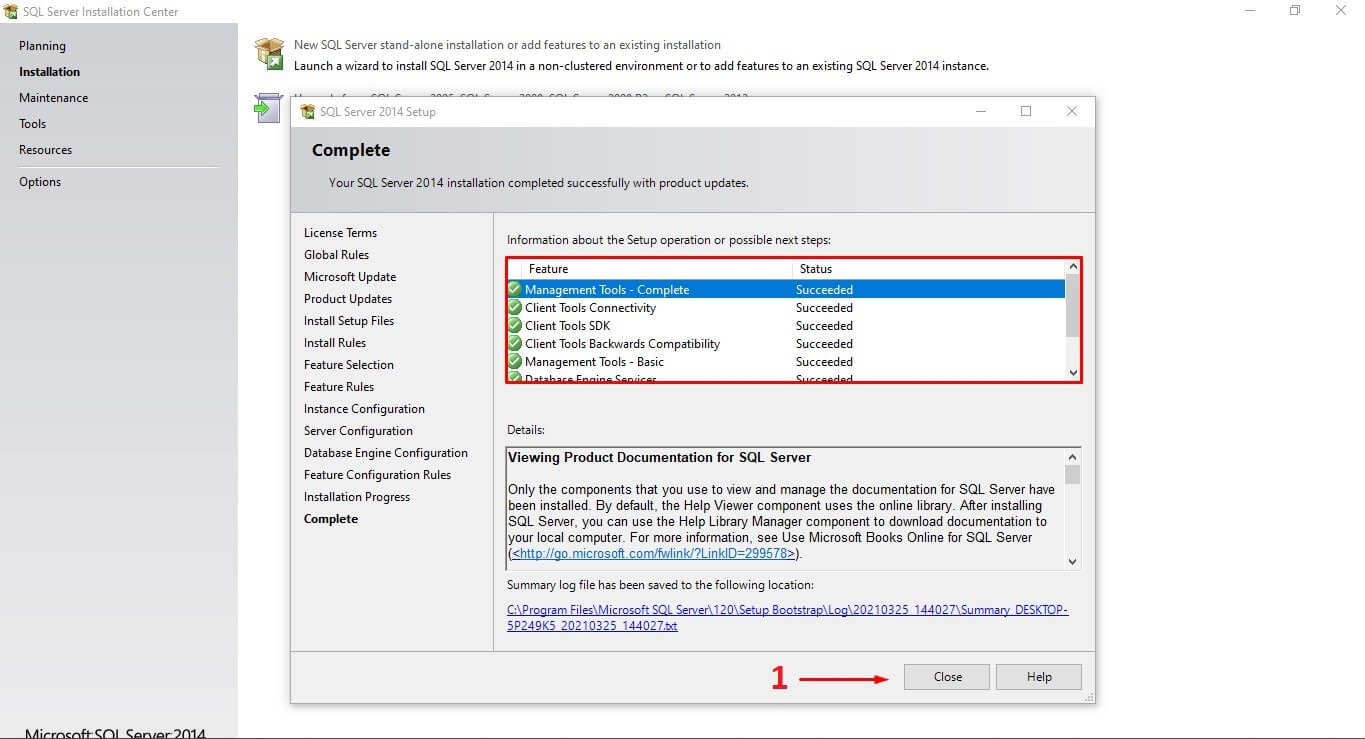
Task: Click green check icon beside Client Tools Connectivity
Action: (515, 307)
